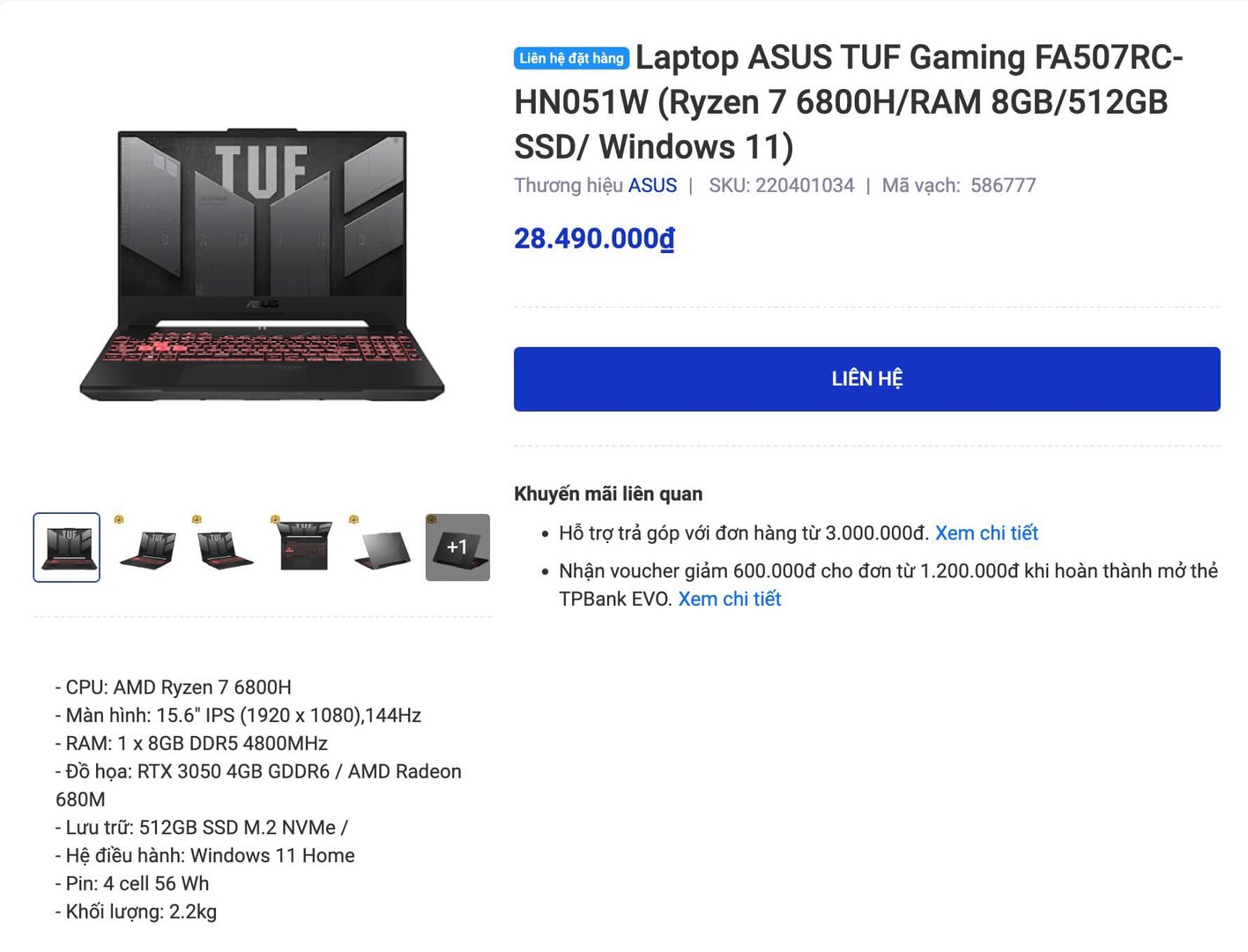Open Xem chi tiết for installment support
This screenshot has height=952, width=1248.
[x=986, y=533]
